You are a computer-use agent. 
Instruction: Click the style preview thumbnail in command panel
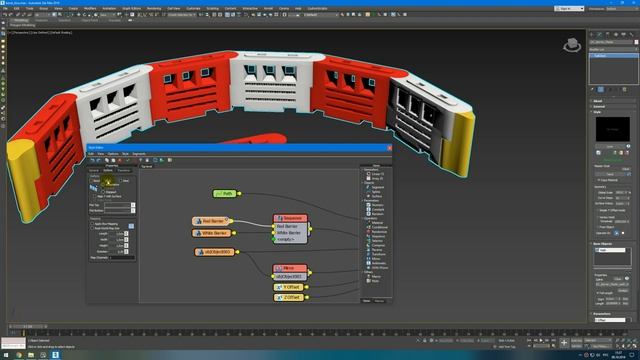click(x=612, y=129)
